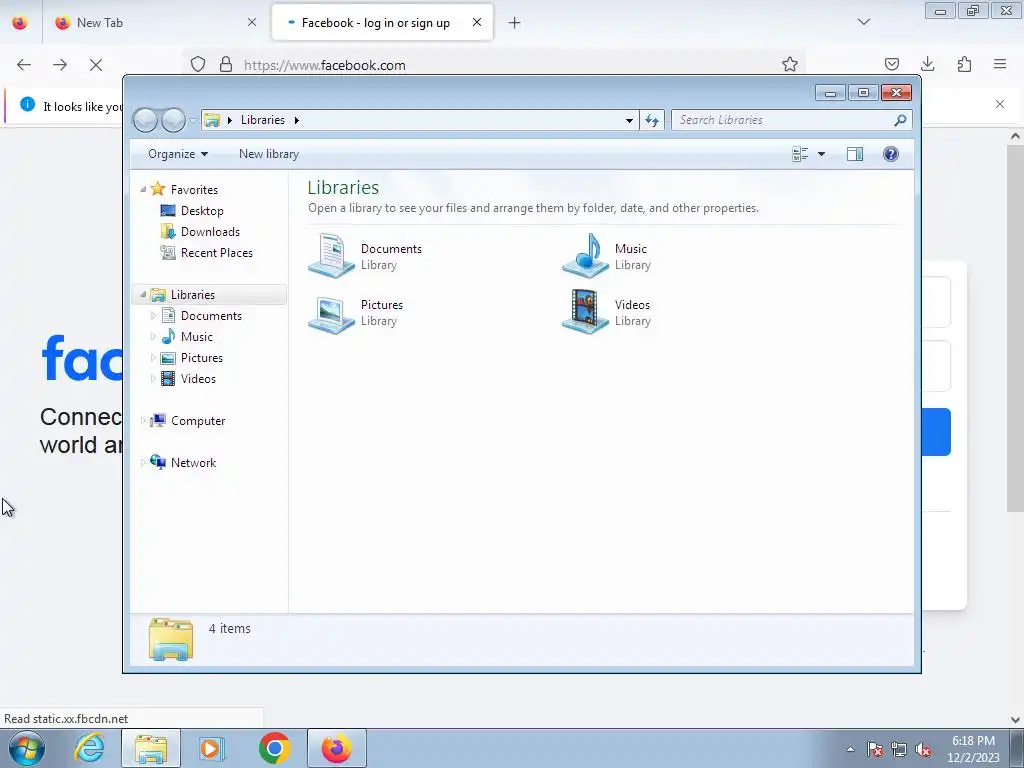Dismiss the Firefox notification bar
The height and width of the screenshot is (768, 1024).
coord(1000,104)
